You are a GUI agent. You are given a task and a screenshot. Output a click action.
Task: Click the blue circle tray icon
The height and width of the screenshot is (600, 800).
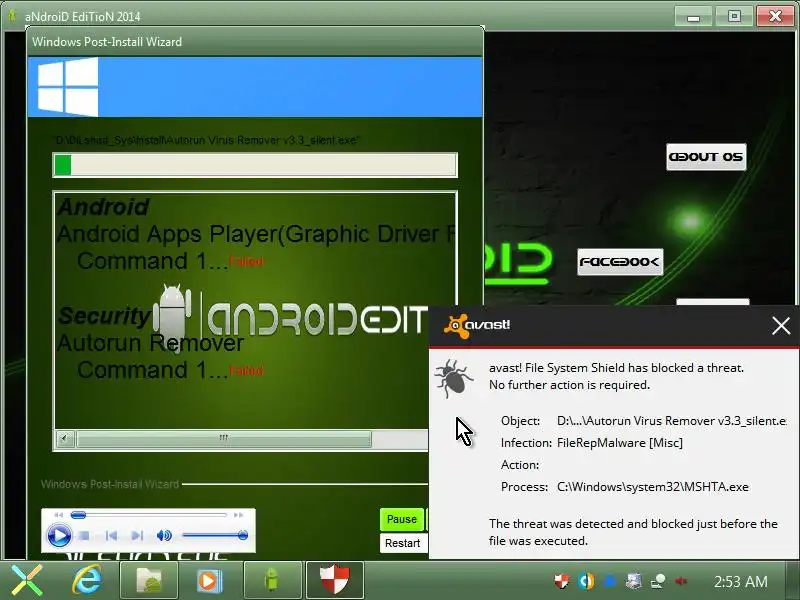(610, 581)
